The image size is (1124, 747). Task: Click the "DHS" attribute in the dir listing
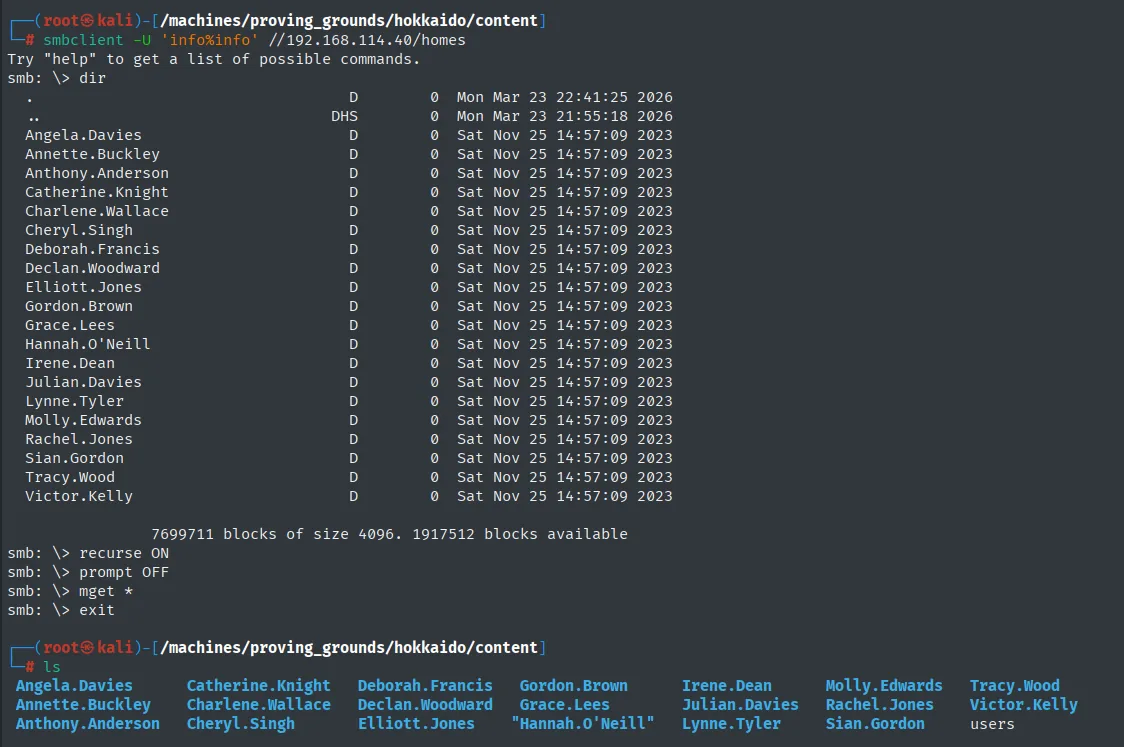[344, 116]
